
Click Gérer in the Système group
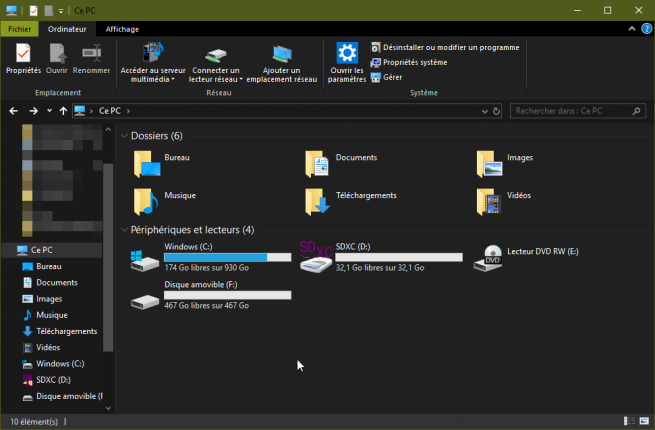pos(392,77)
